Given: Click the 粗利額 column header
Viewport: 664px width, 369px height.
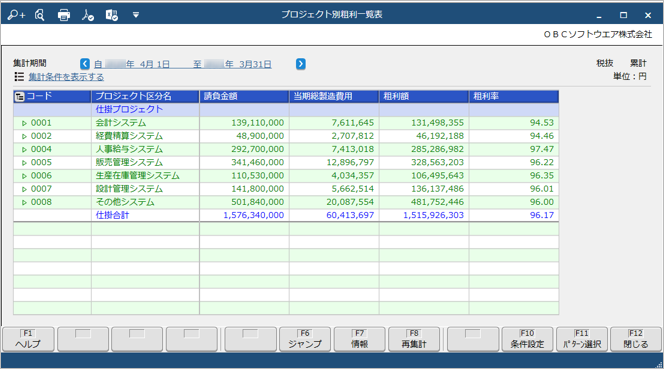Looking at the screenshot, I should (424, 97).
